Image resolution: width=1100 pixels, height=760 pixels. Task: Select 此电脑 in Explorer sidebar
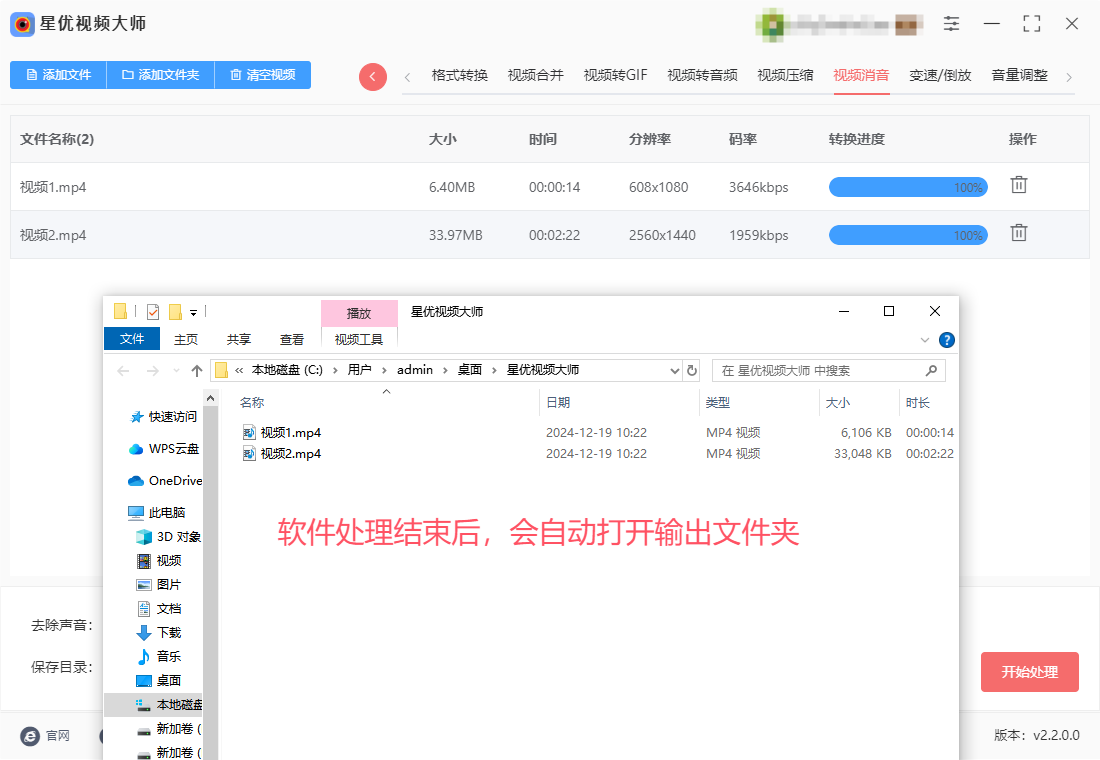click(157, 513)
